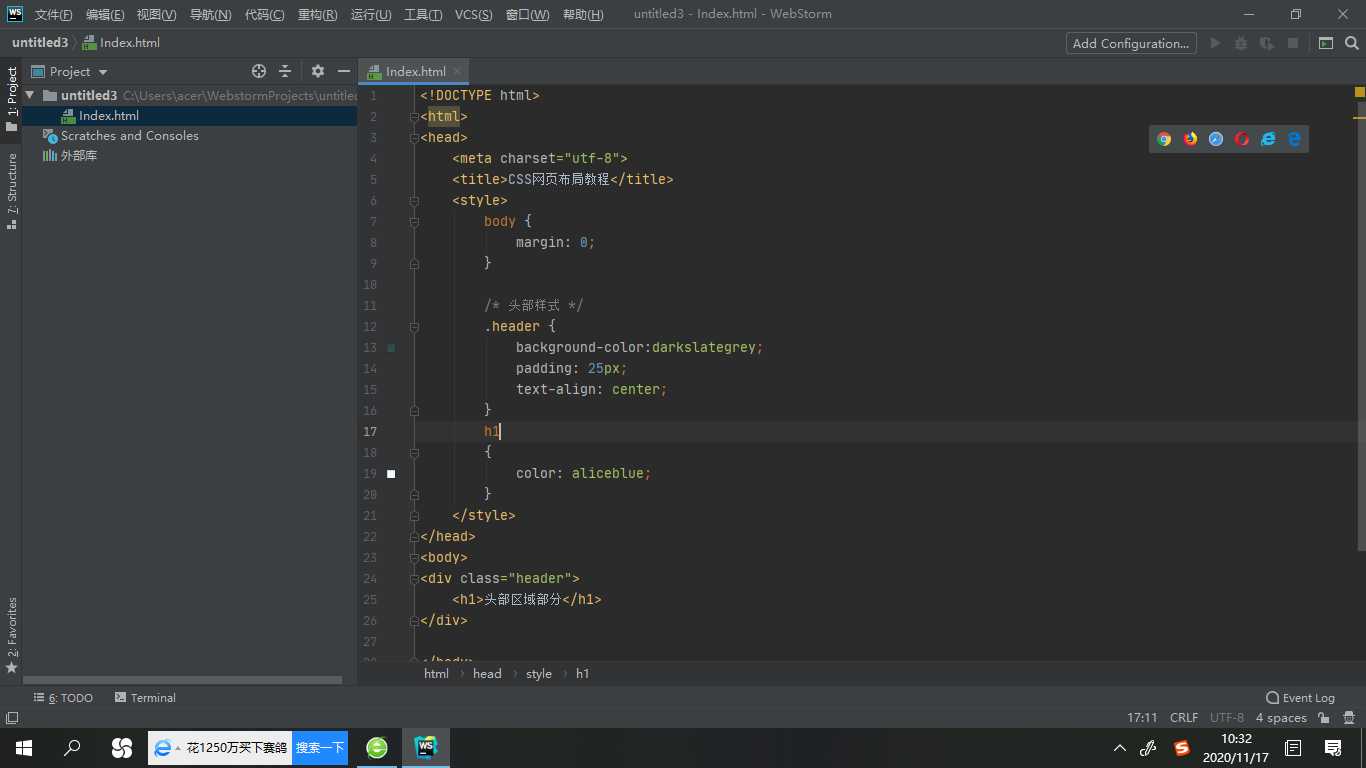The image size is (1366, 768).
Task: Toggle the 1: Project side tab
Action: pos(11,99)
